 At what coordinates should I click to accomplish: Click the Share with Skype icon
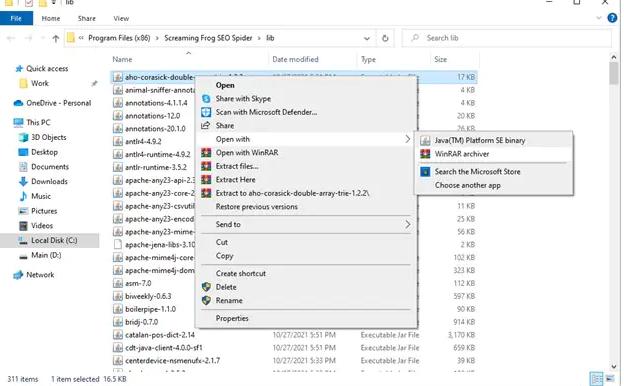206,99
